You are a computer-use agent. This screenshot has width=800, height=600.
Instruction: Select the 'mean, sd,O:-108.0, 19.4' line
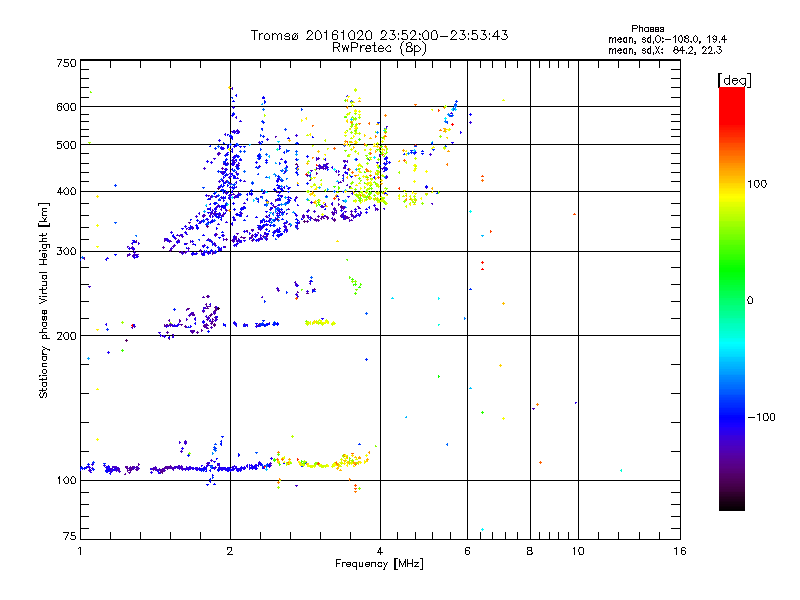pyautogui.click(x=667, y=39)
